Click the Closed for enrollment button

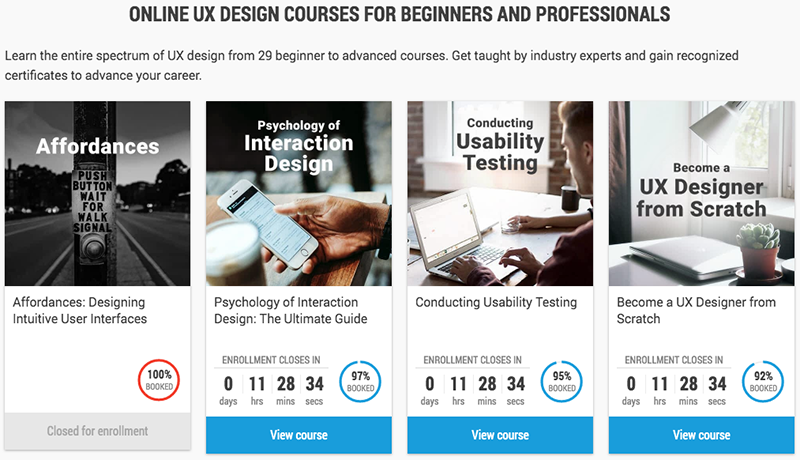coord(97,431)
